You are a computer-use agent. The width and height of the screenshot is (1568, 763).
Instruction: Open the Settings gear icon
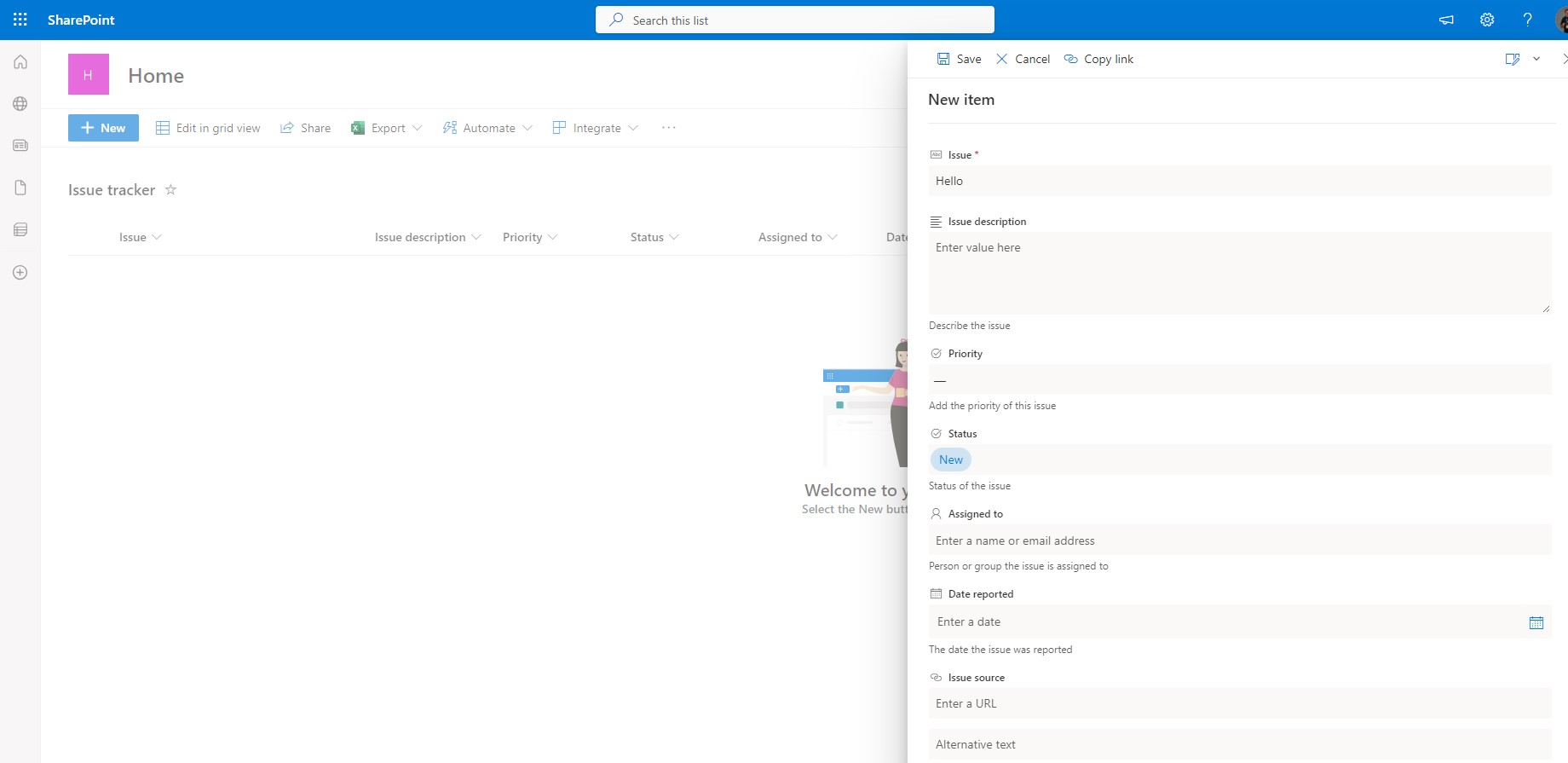1486,20
